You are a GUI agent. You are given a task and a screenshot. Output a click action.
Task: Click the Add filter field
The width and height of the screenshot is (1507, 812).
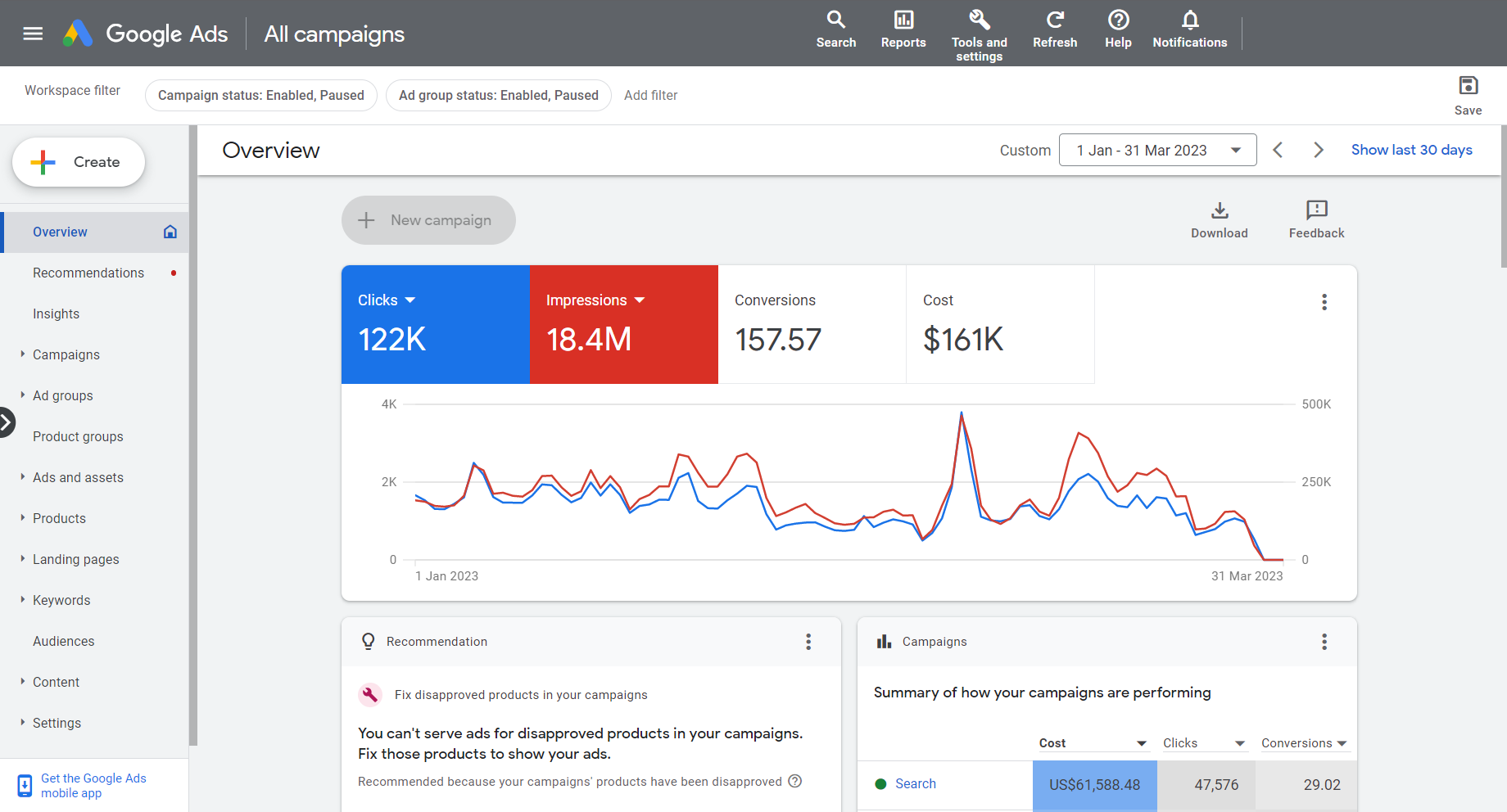(650, 96)
